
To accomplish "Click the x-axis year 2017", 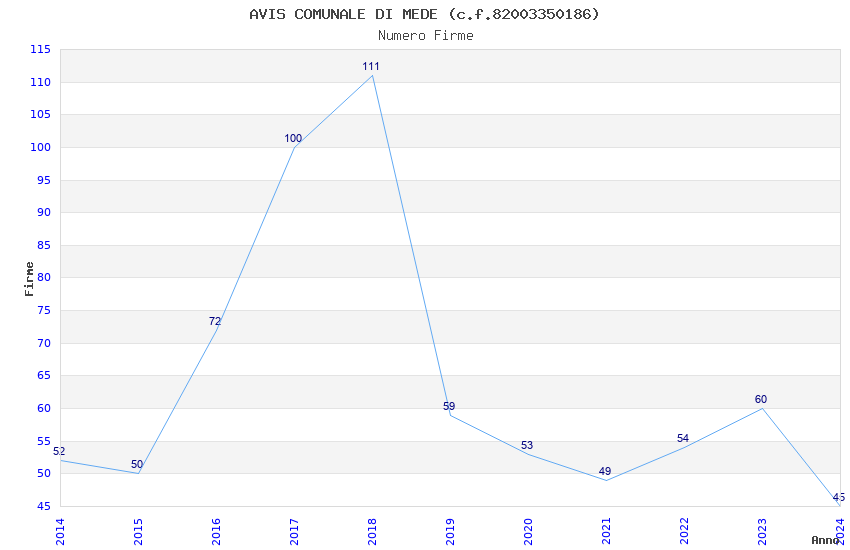I will pyautogui.click(x=294, y=532).
